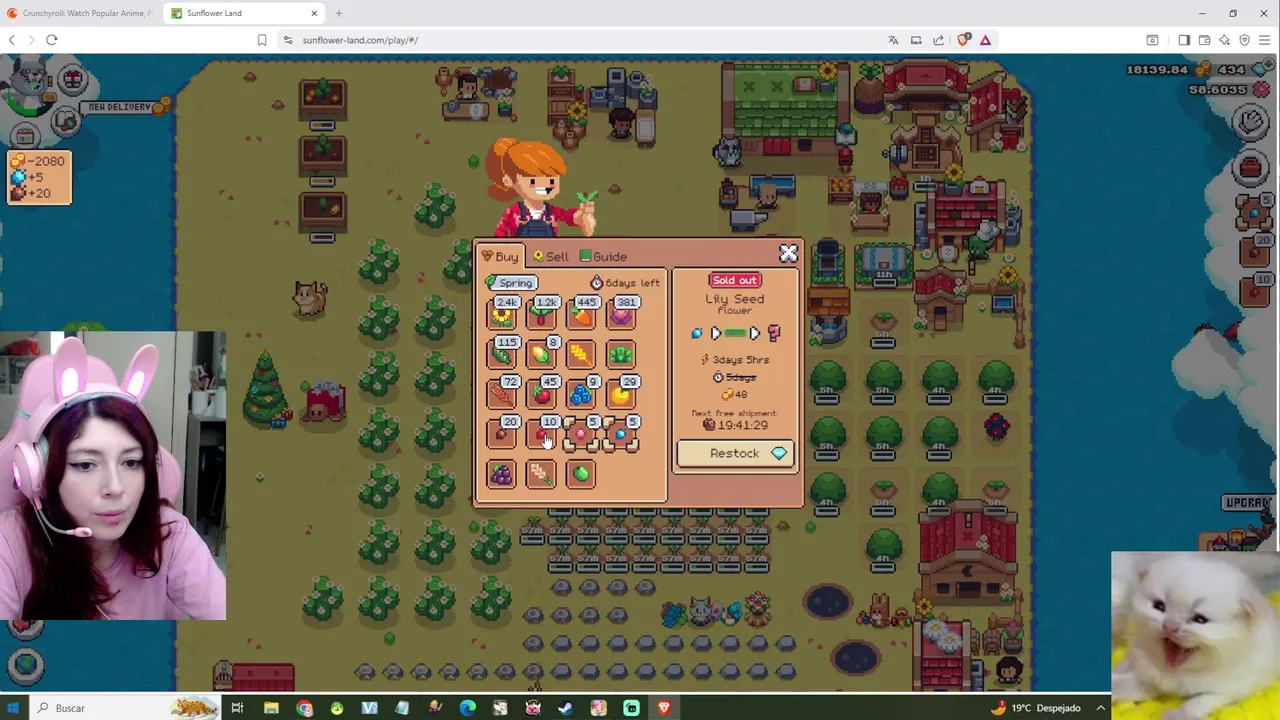
Task: Click the Sold out badge
Action: pyautogui.click(x=734, y=280)
